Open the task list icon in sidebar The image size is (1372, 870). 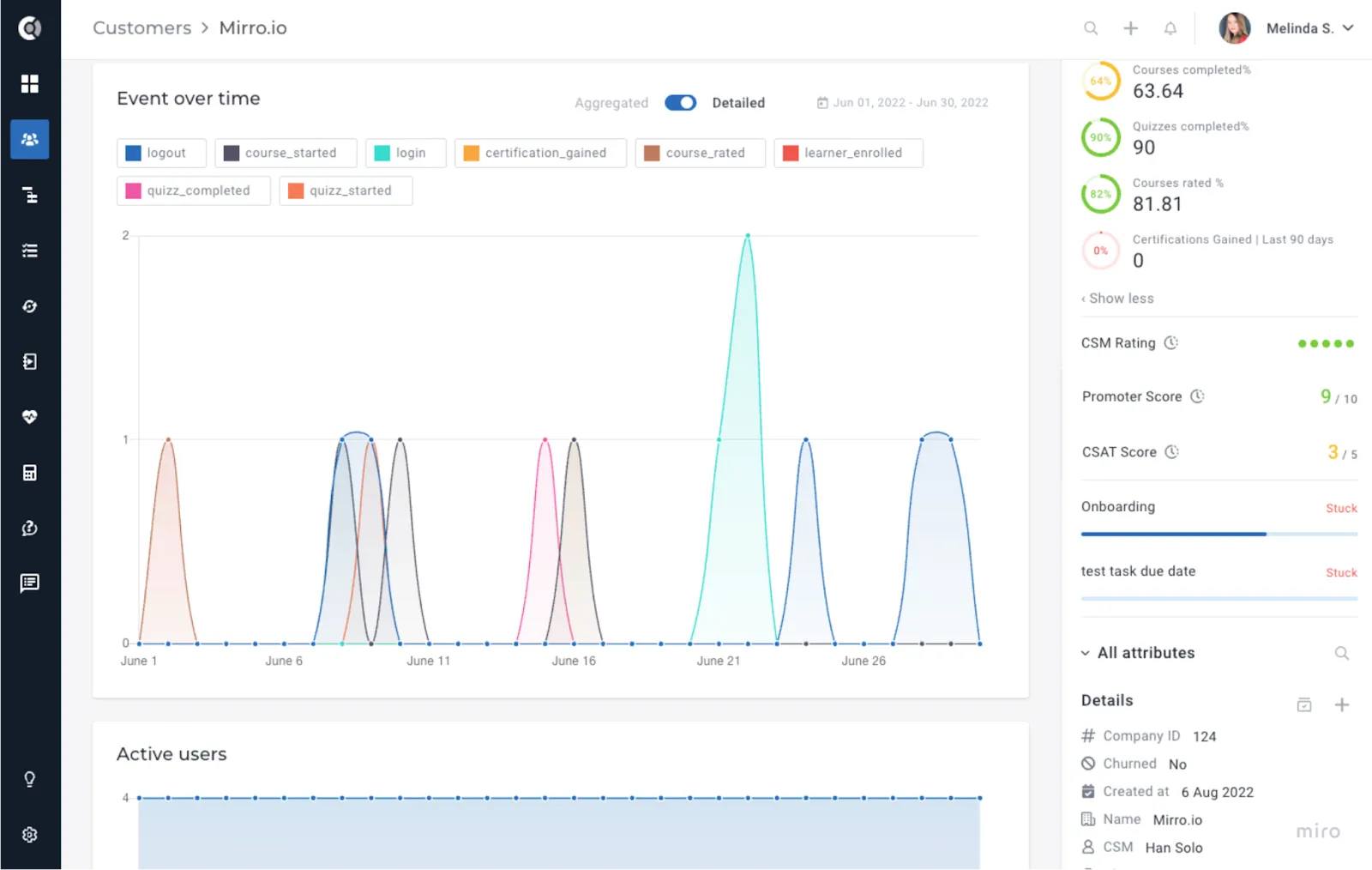[30, 251]
